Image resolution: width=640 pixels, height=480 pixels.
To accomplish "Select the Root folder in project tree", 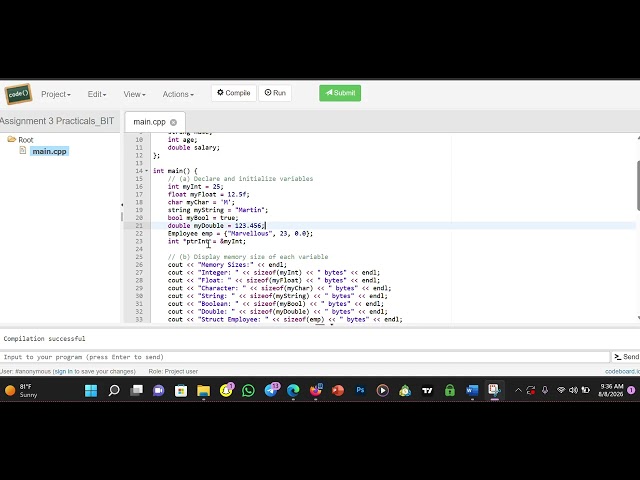I will click(26, 140).
